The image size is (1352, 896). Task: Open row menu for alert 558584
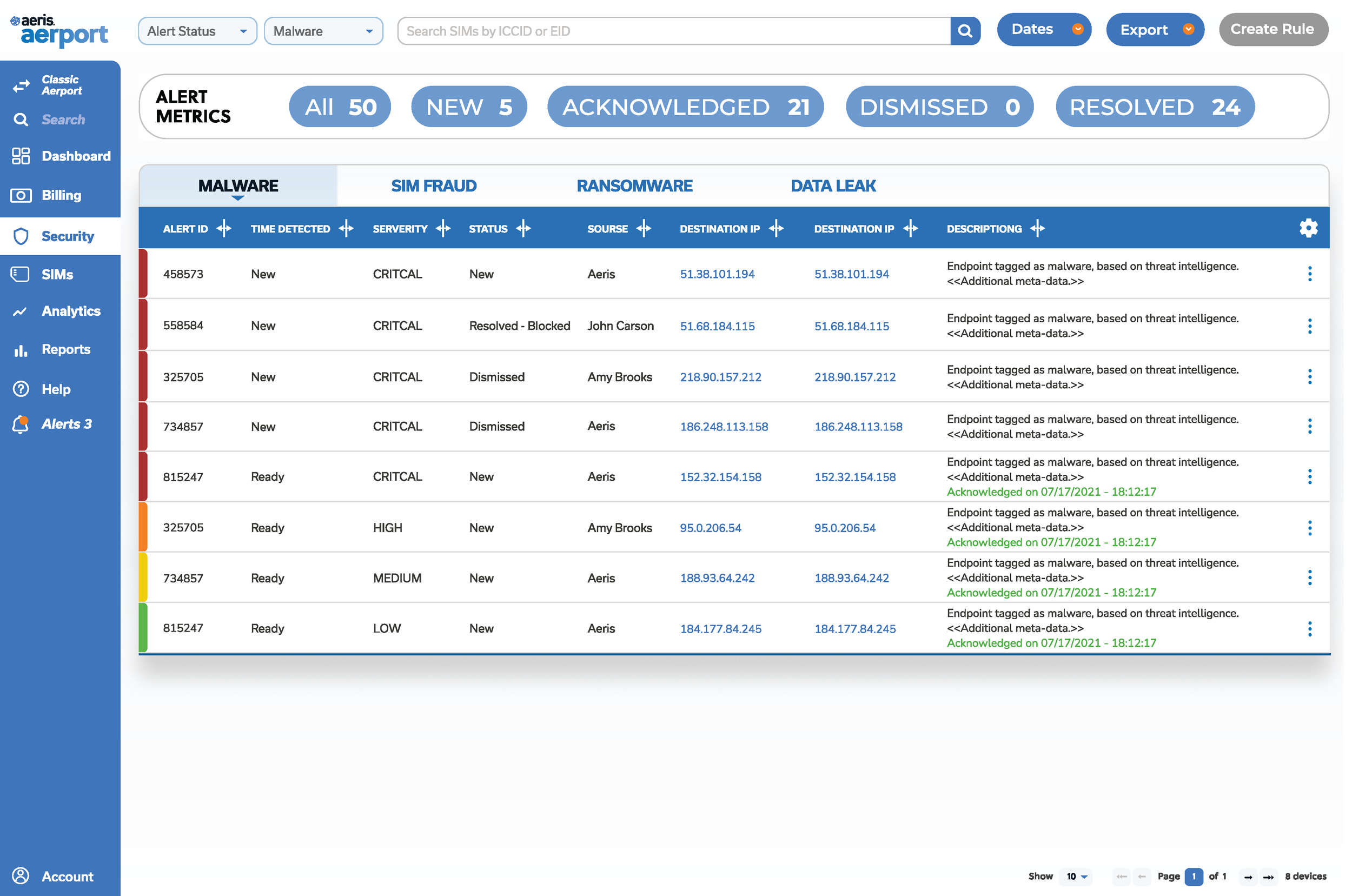tap(1309, 326)
